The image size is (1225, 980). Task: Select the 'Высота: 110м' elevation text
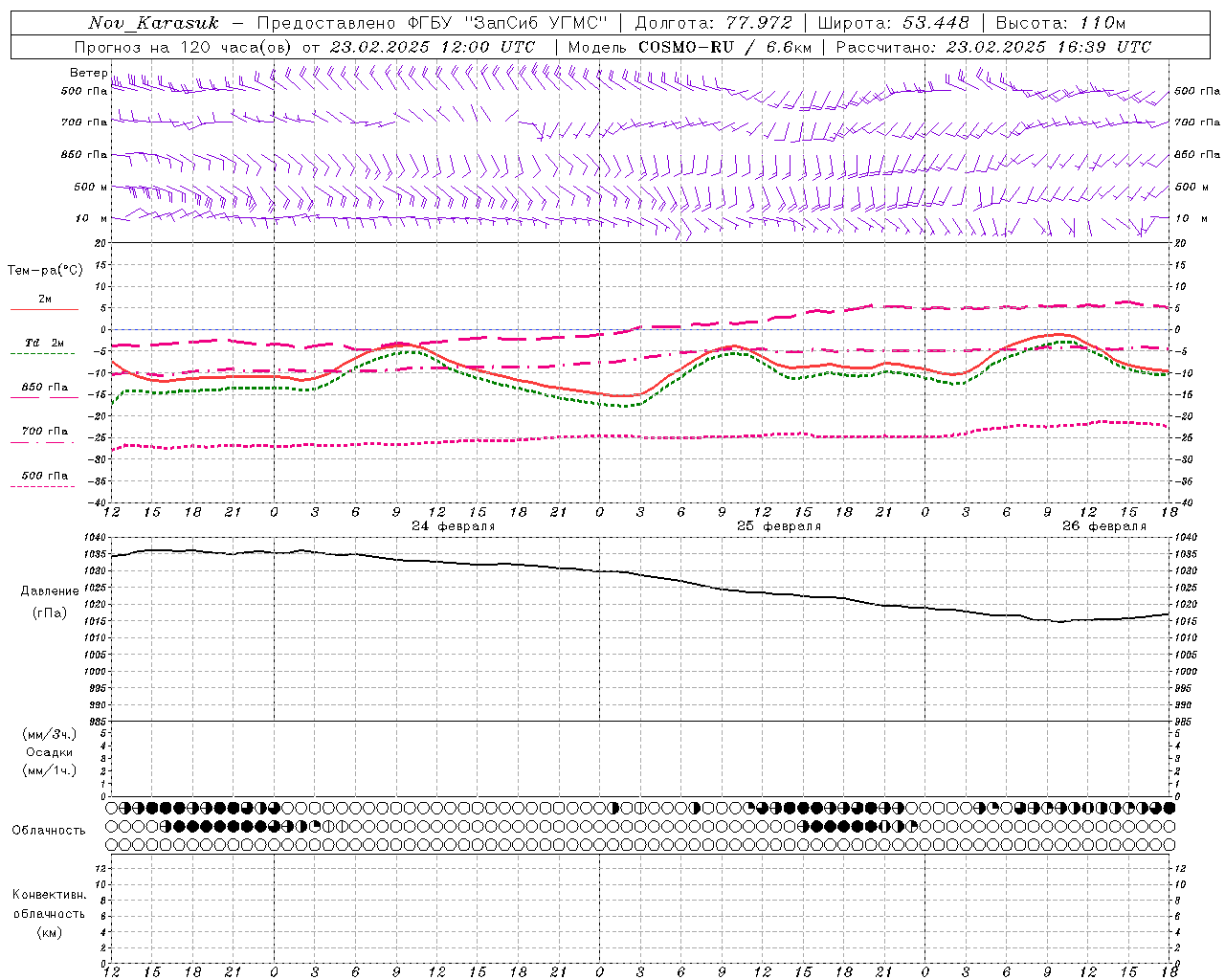(x=1060, y=23)
